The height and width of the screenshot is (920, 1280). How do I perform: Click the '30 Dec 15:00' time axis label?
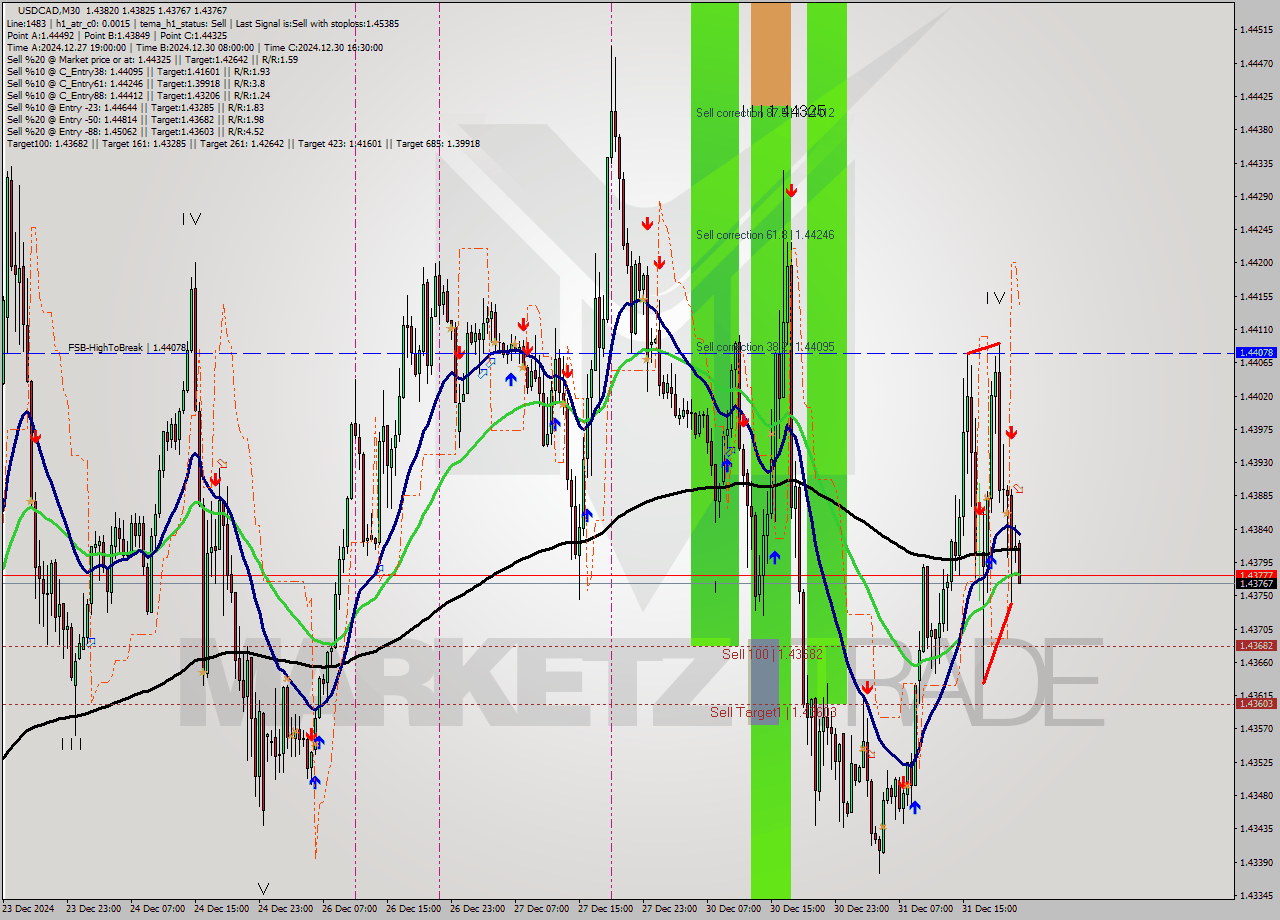(x=797, y=909)
